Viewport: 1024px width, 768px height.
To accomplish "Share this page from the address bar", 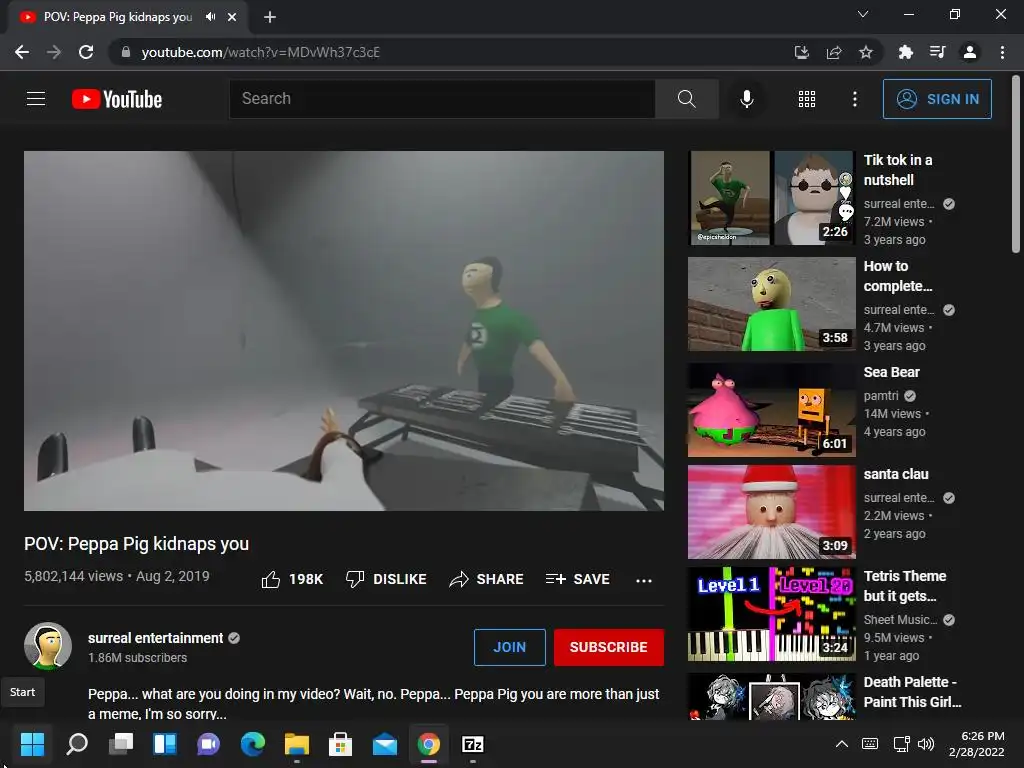I will click(834, 52).
